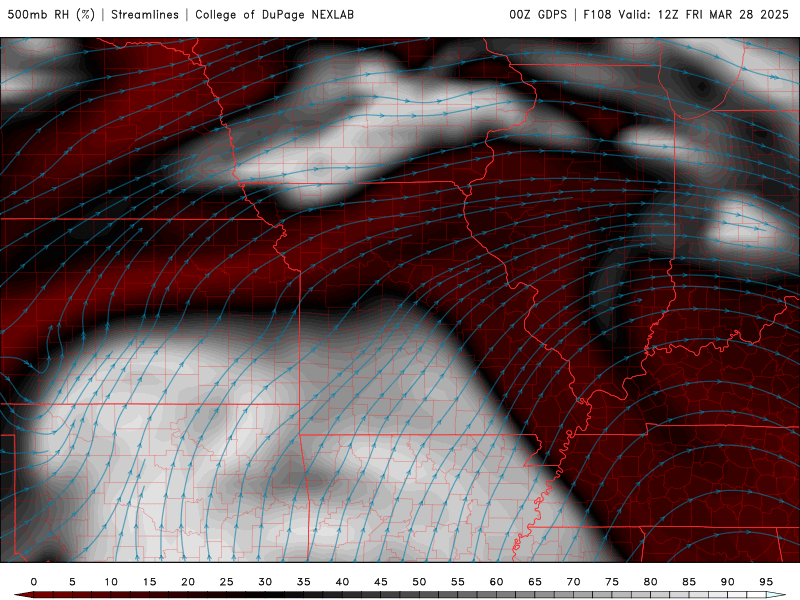This screenshot has height=600, width=800.
Task: Click the 'Streamlines' label in header
Action: point(145,15)
